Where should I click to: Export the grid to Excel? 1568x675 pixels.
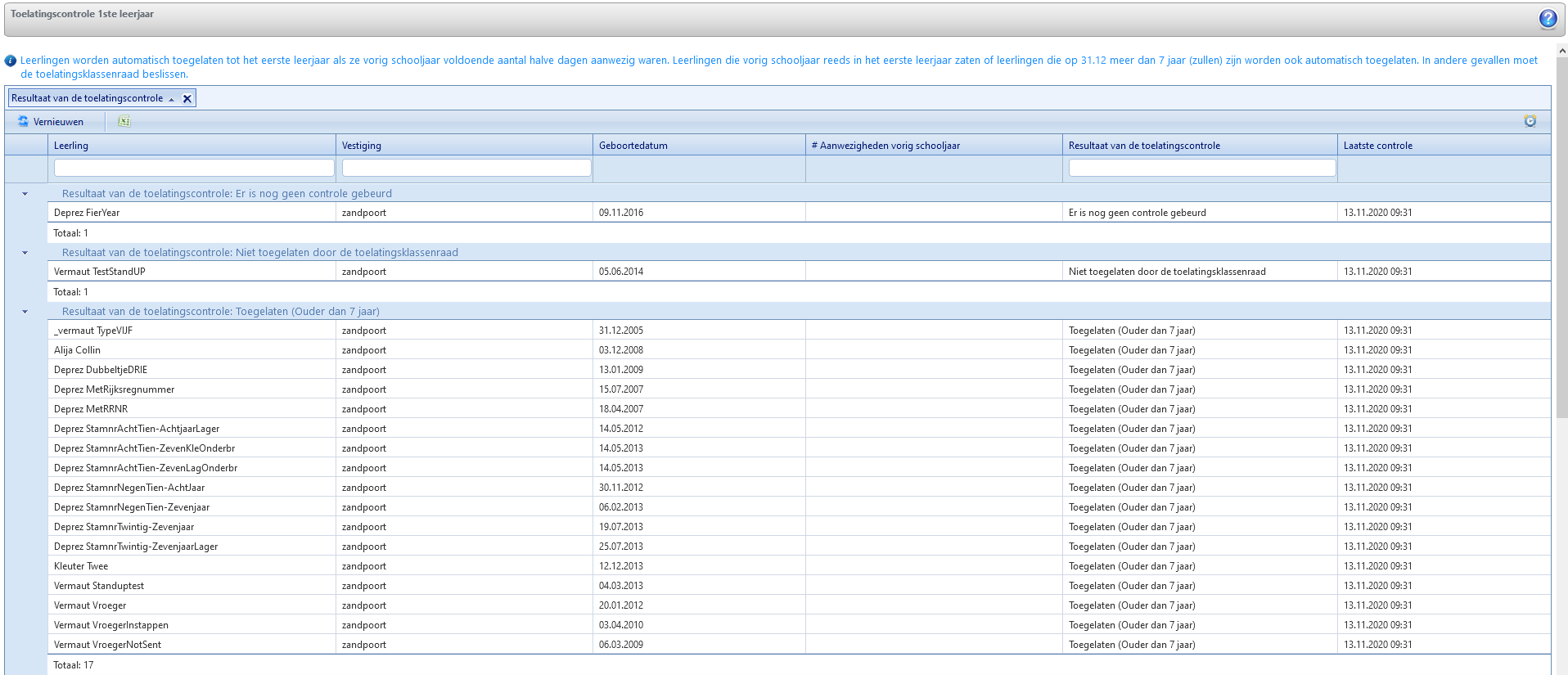click(x=124, y=121)
